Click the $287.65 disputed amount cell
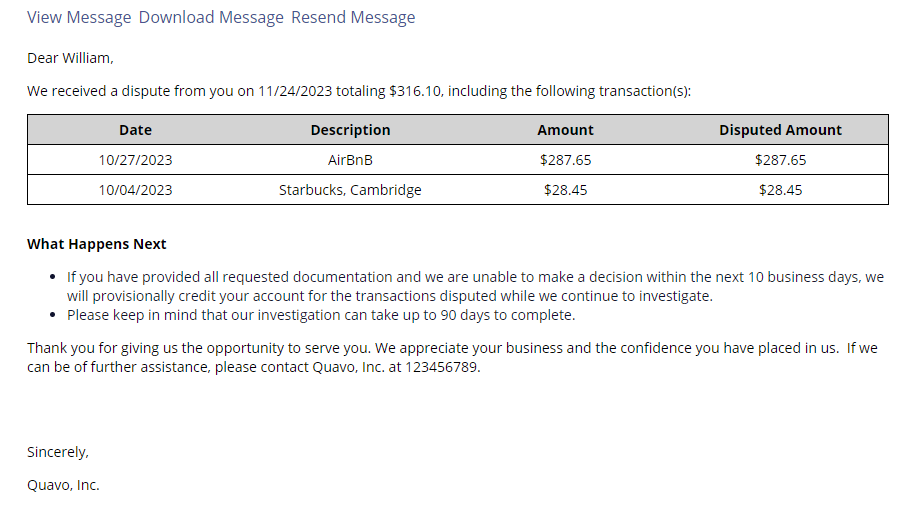Viewport: 910px width, 509px height. pos(781,160)
